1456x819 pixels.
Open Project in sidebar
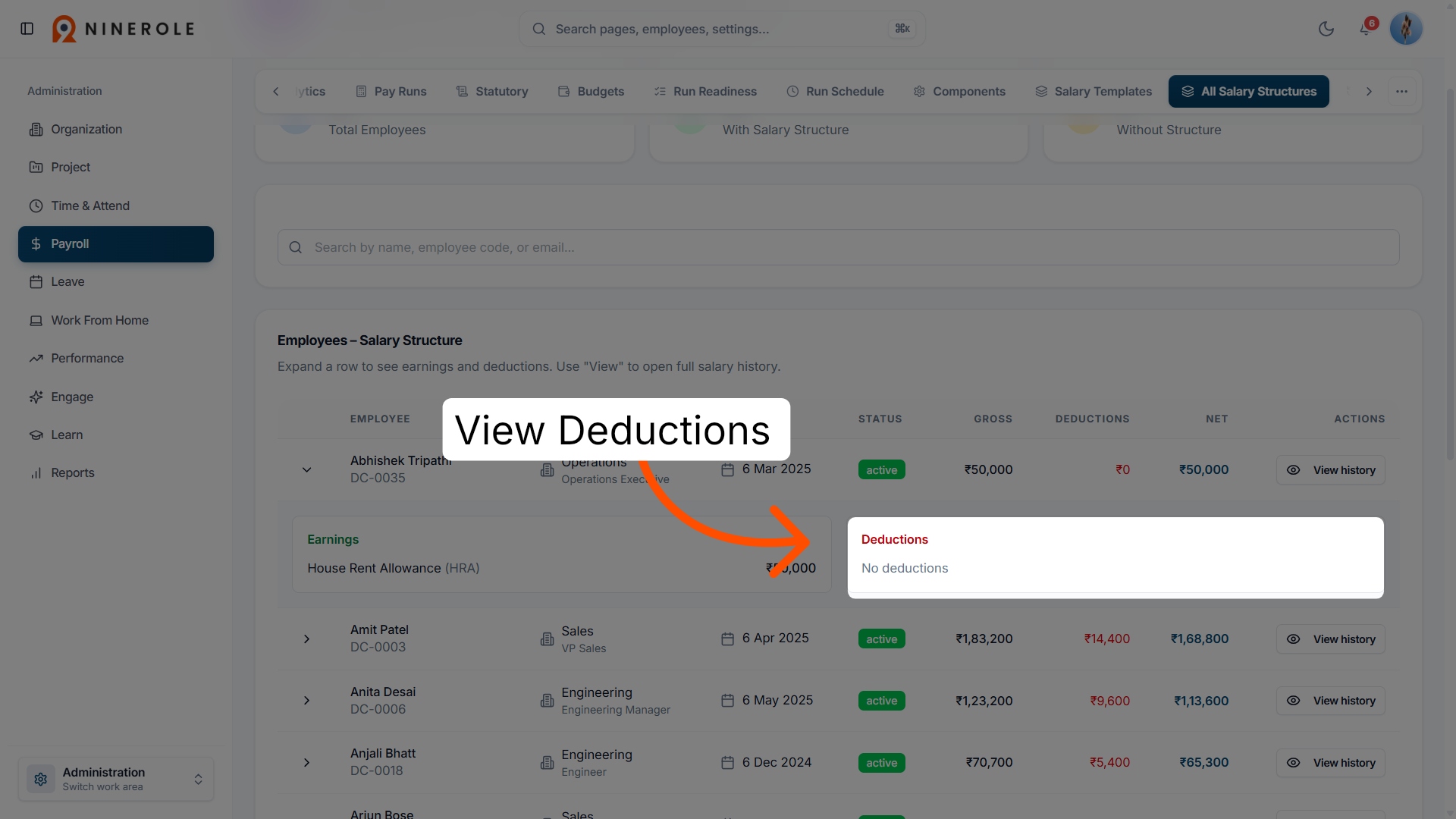(x=116, y=167)
